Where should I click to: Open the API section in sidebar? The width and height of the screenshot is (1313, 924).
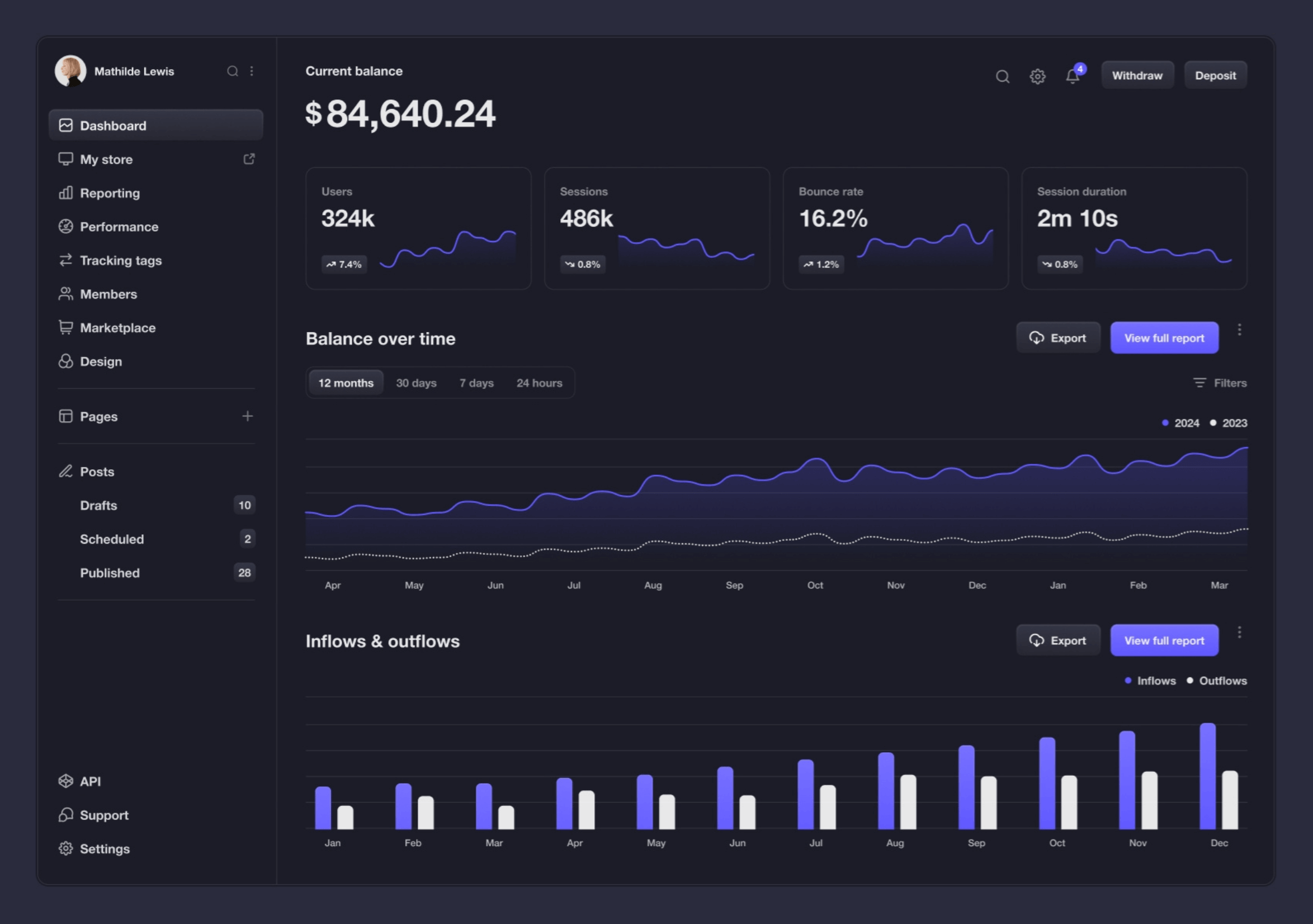(x=90, y=781)
